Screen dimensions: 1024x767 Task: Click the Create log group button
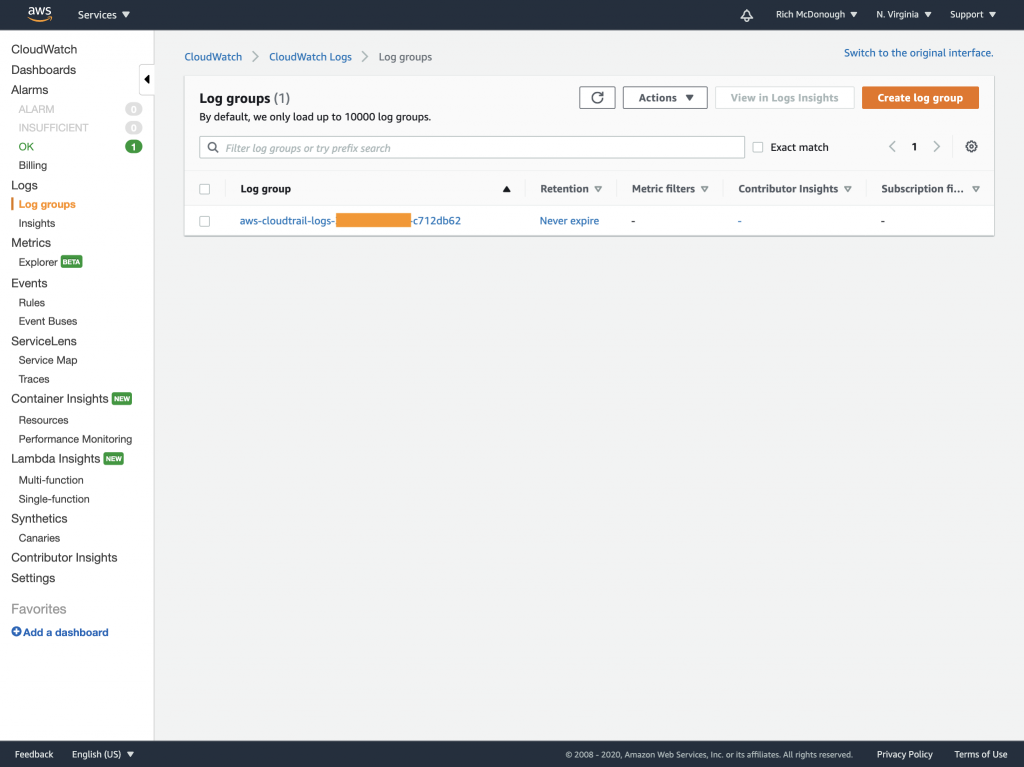[919, 97]
